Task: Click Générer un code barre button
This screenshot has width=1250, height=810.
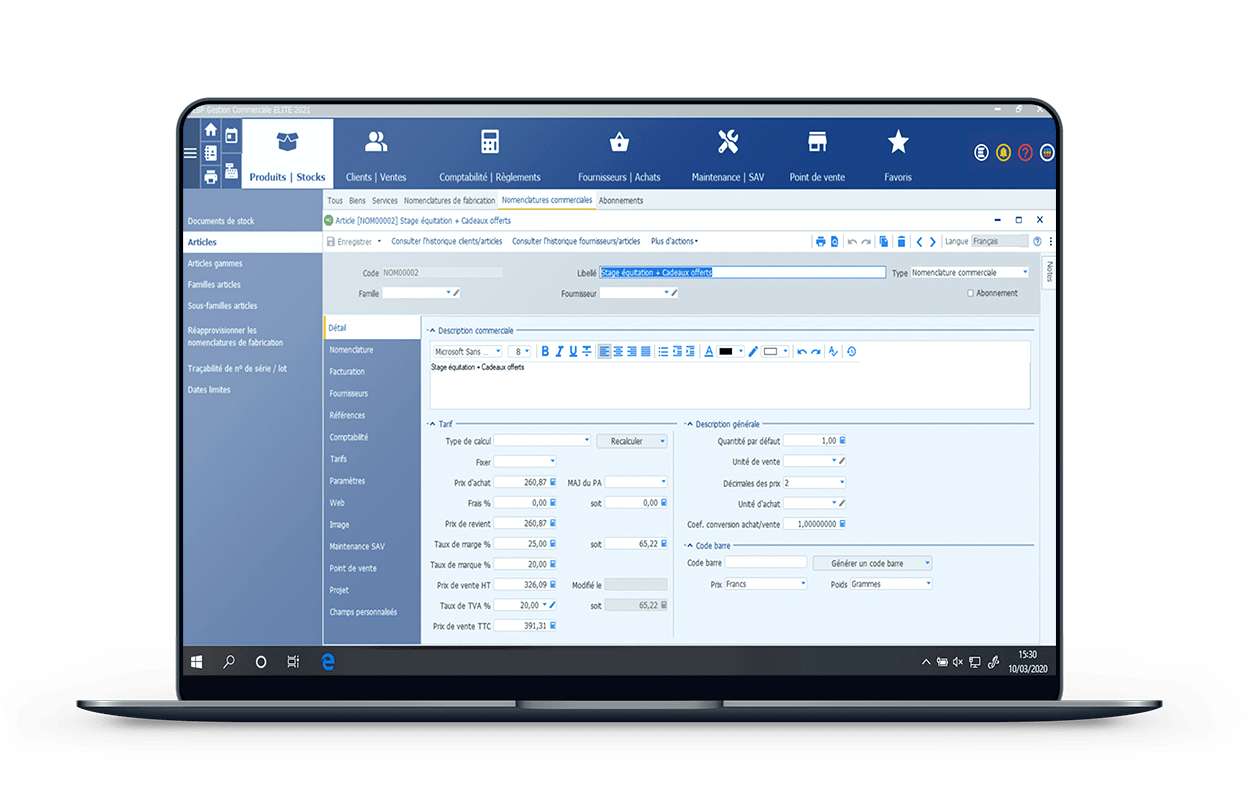Action: coord(872,563)
